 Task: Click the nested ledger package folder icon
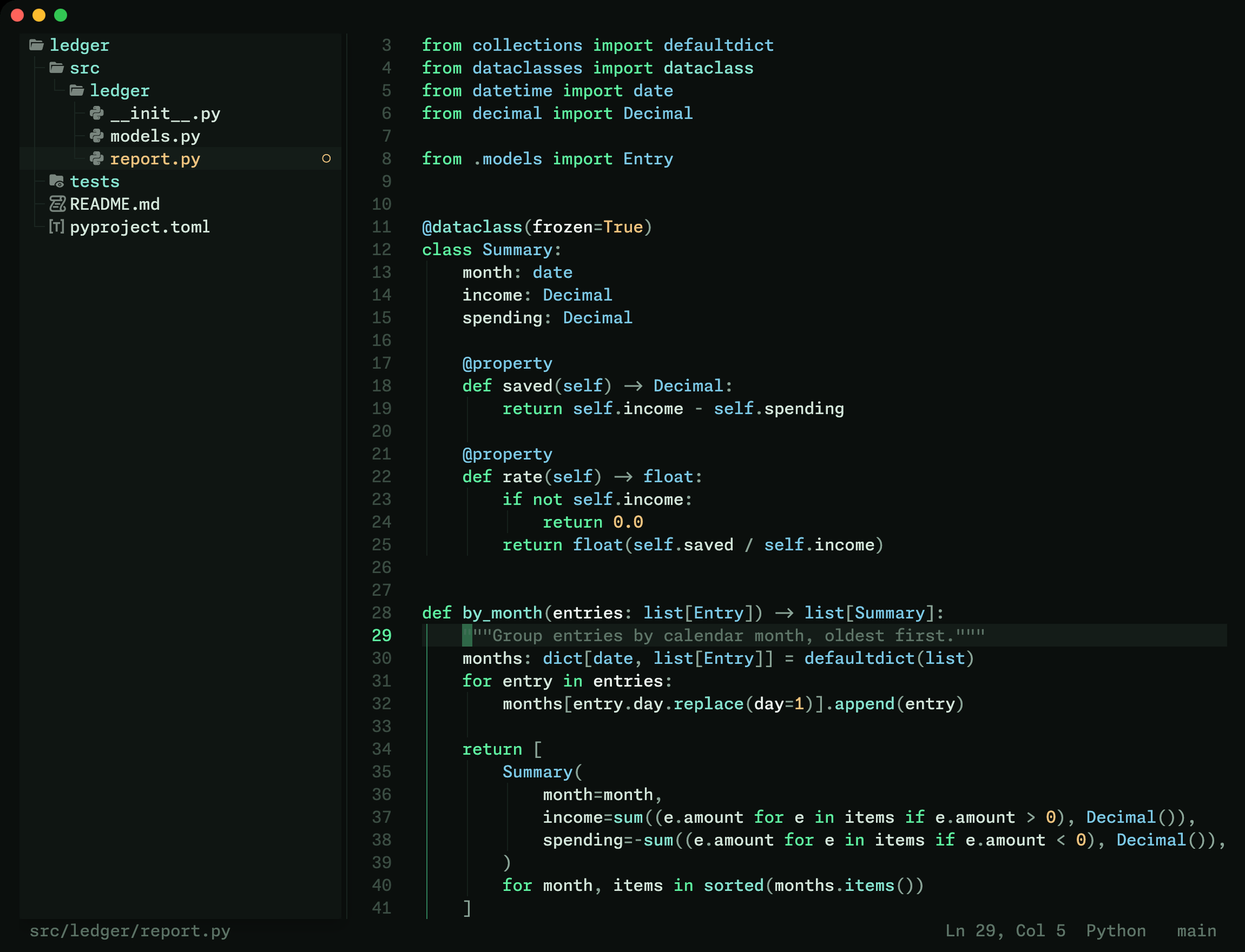coord(77,90)
